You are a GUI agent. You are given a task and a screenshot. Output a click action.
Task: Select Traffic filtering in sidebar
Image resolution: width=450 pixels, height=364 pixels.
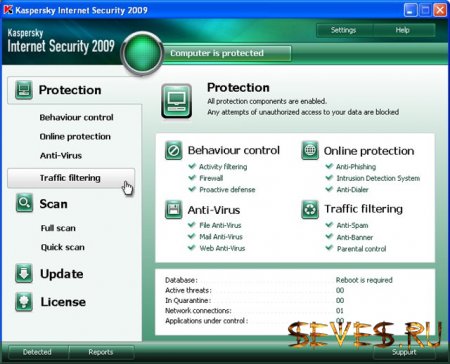click(x=71, y=178)
